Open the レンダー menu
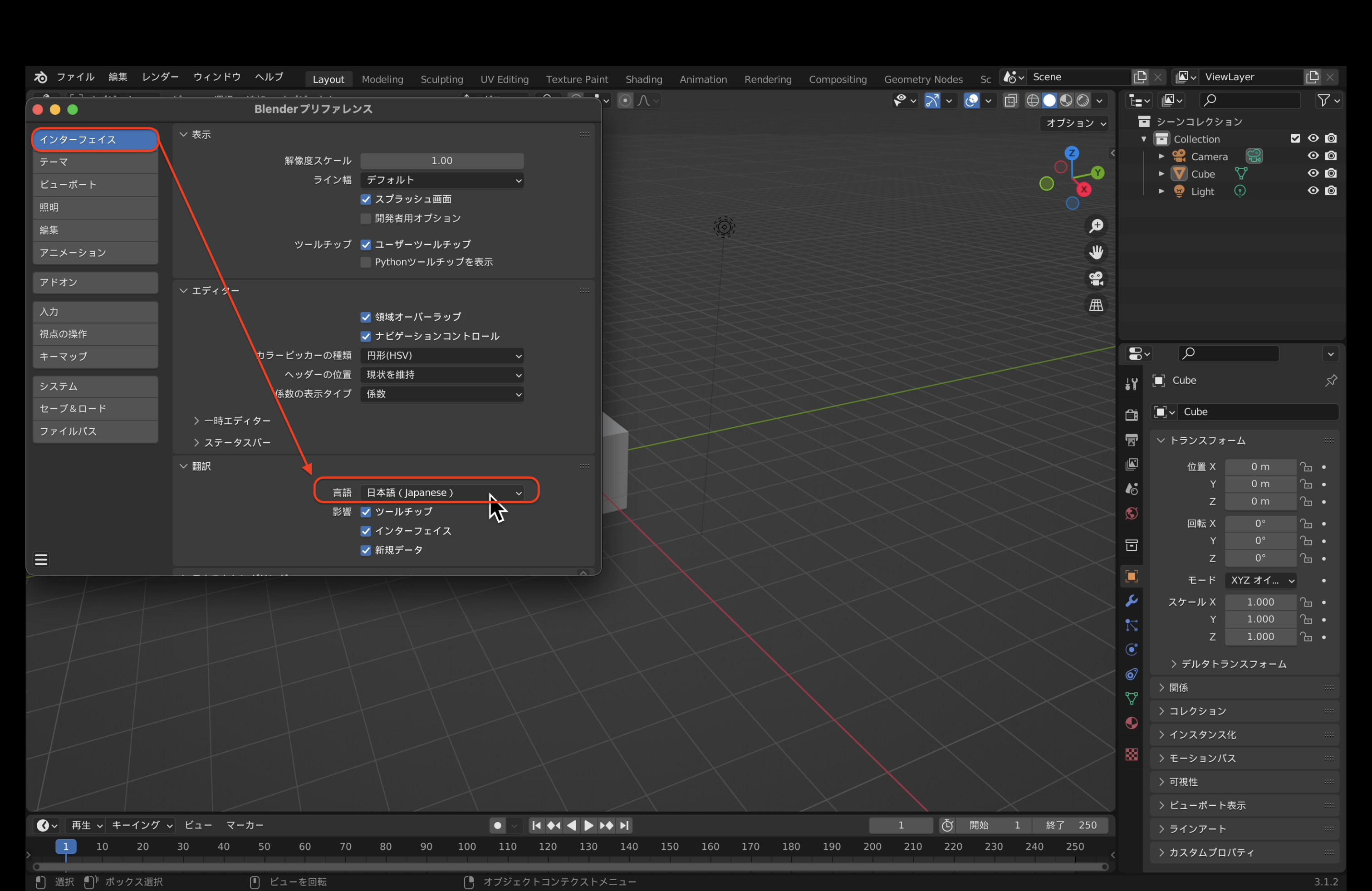Viewport: 1372px width, 891px height. pyautogui.click(x=160, y=77)
